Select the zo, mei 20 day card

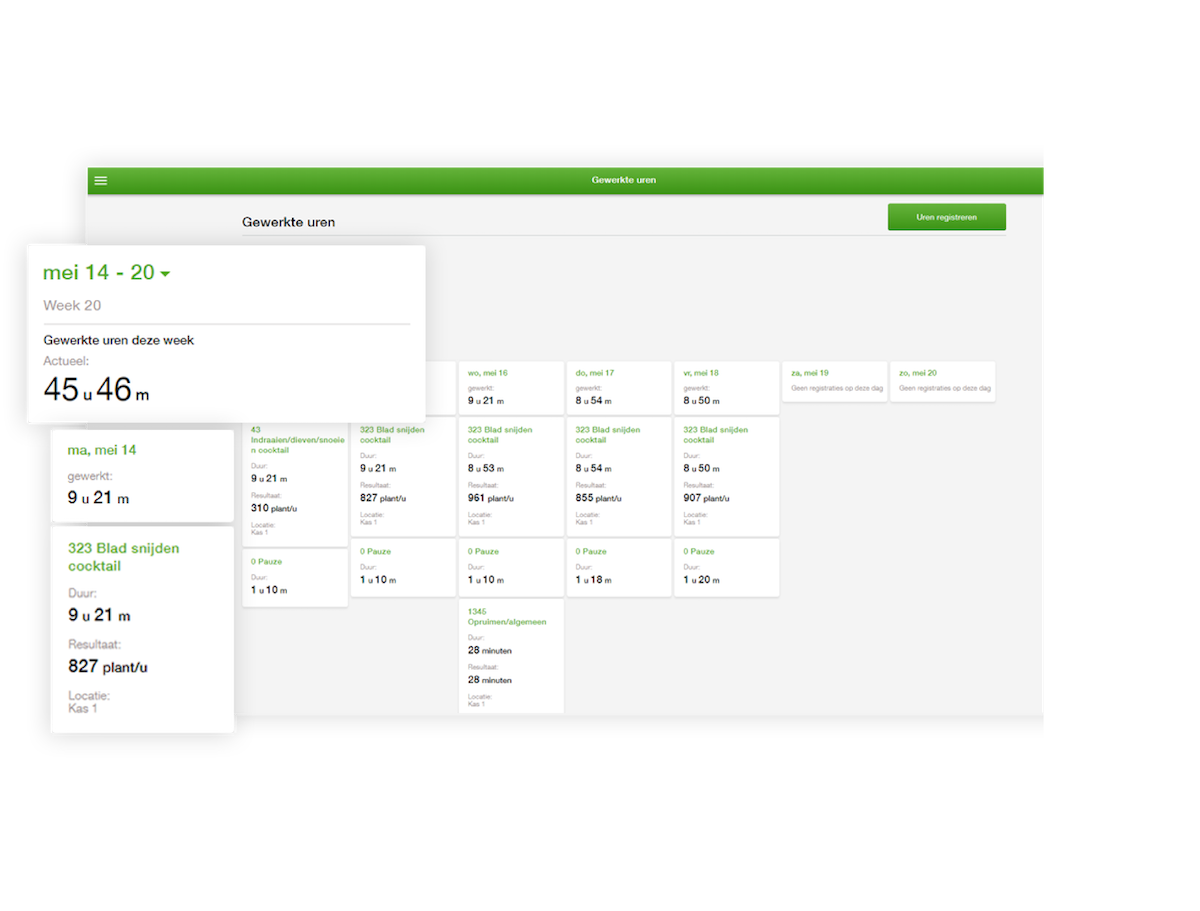942,381
